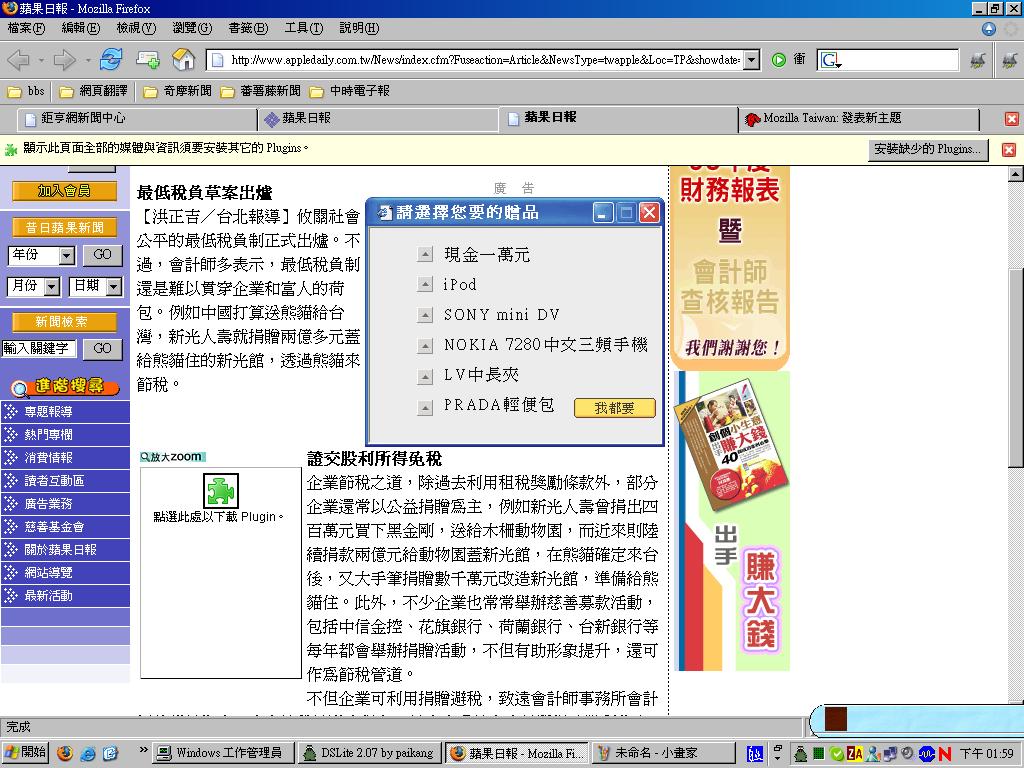This screenshot has width=1024, height=768.
Task: Switch to Windows 工作管理員 taskbar window
Action: tap(224, 754)
